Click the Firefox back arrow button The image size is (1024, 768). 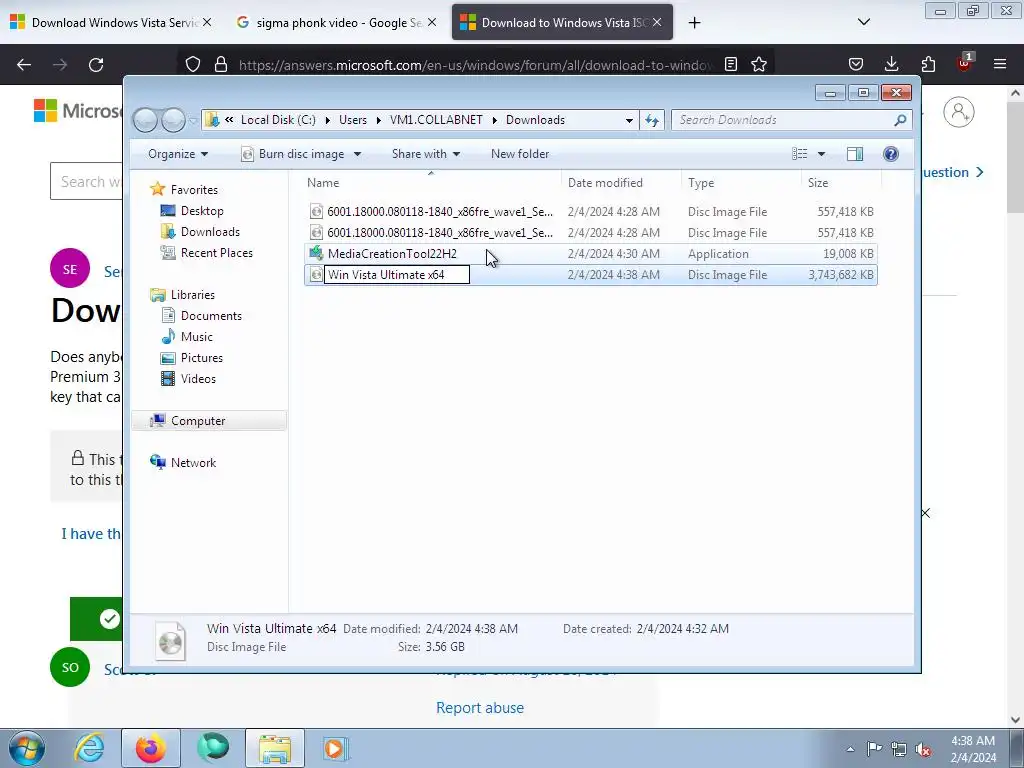point(24,64)
